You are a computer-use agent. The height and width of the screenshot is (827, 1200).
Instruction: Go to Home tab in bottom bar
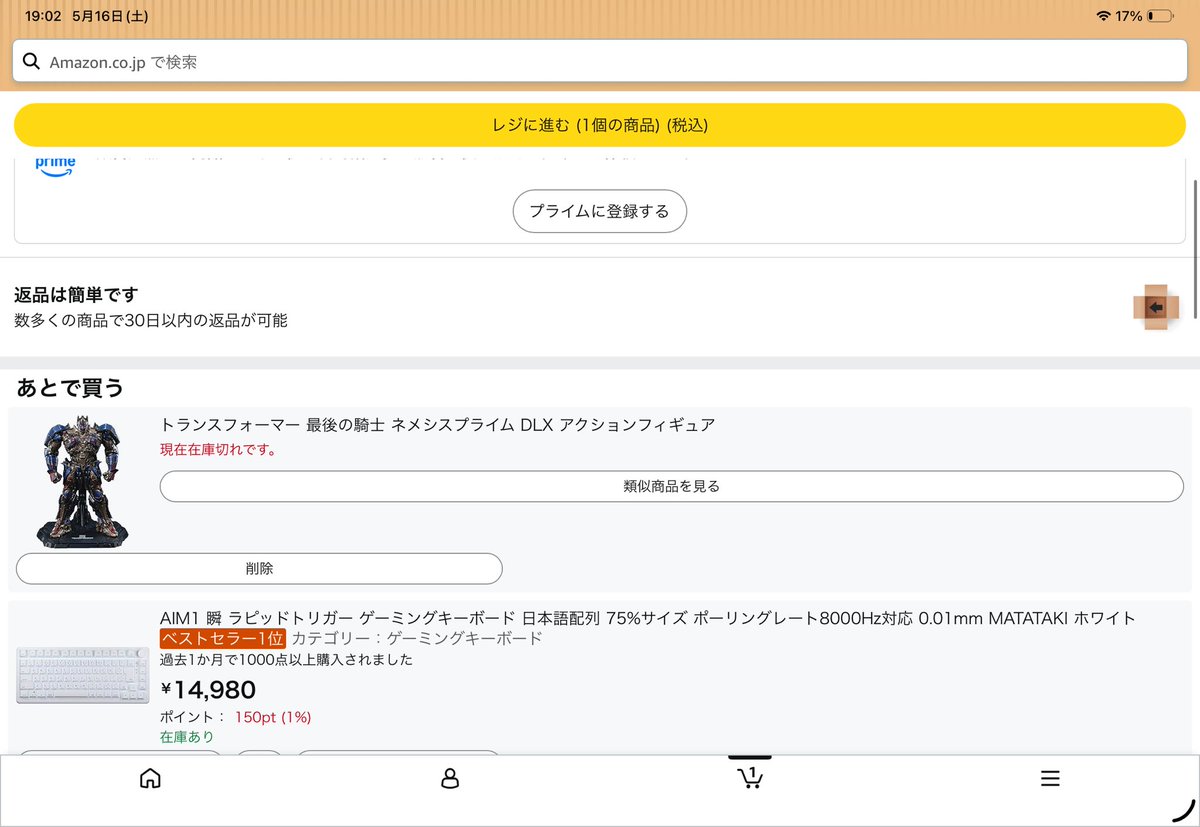(x=150, y=778)
